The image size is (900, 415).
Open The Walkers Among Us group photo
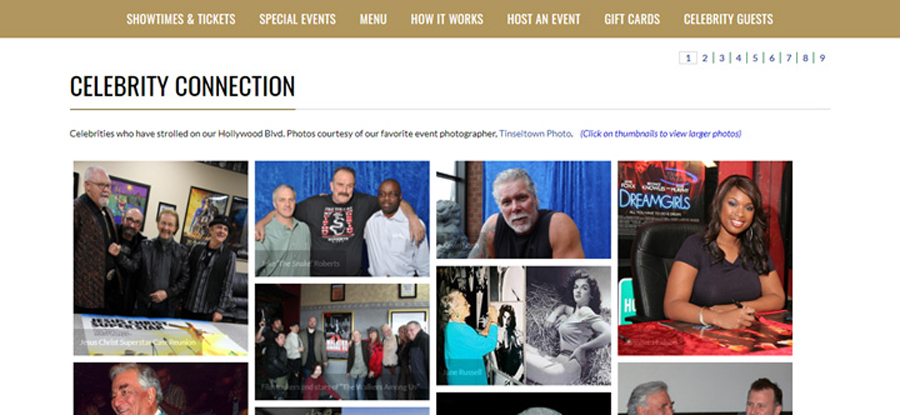pyautogui.click(x=342, y=342)
